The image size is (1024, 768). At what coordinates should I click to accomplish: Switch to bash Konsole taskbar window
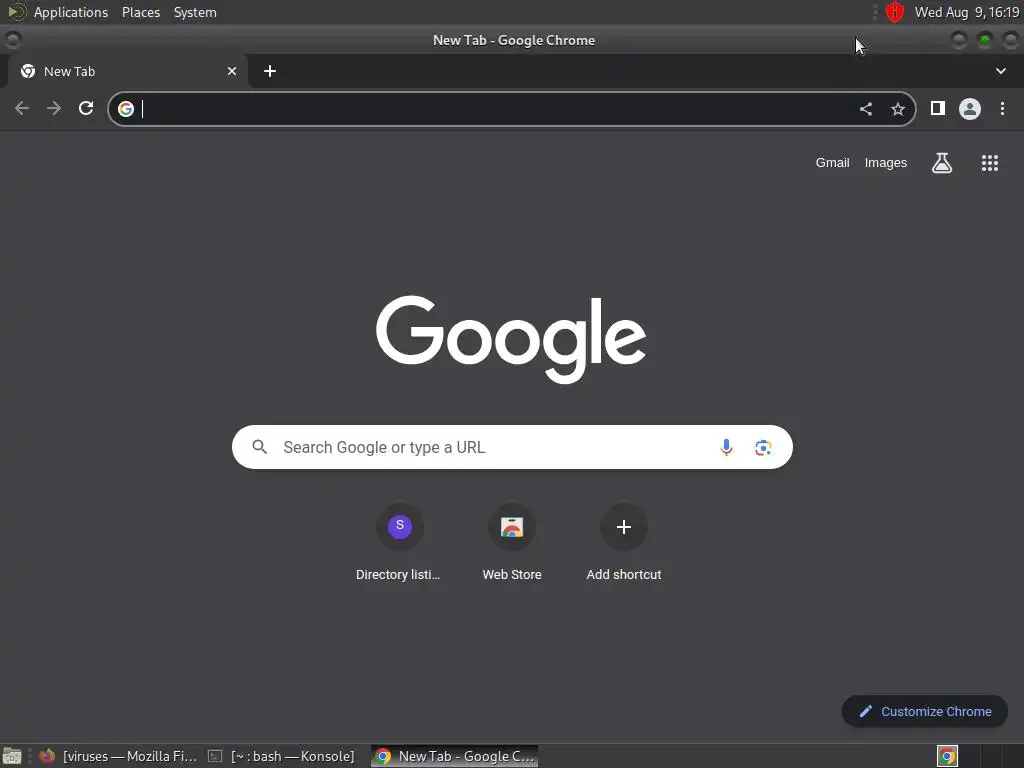click(x=281, y=756)
